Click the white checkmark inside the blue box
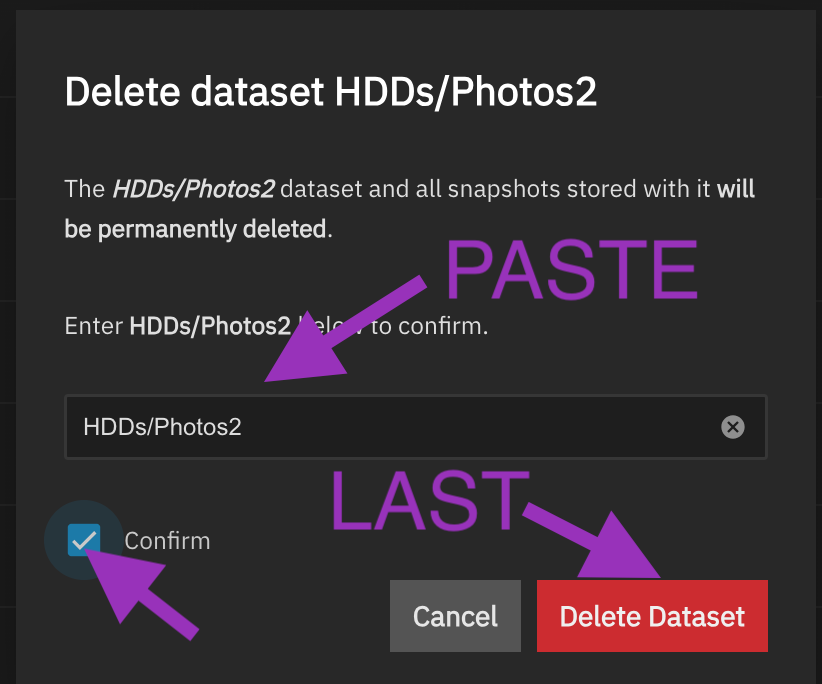Image resolution: width=822 pixels, height=684 pixels. (83, 541)
